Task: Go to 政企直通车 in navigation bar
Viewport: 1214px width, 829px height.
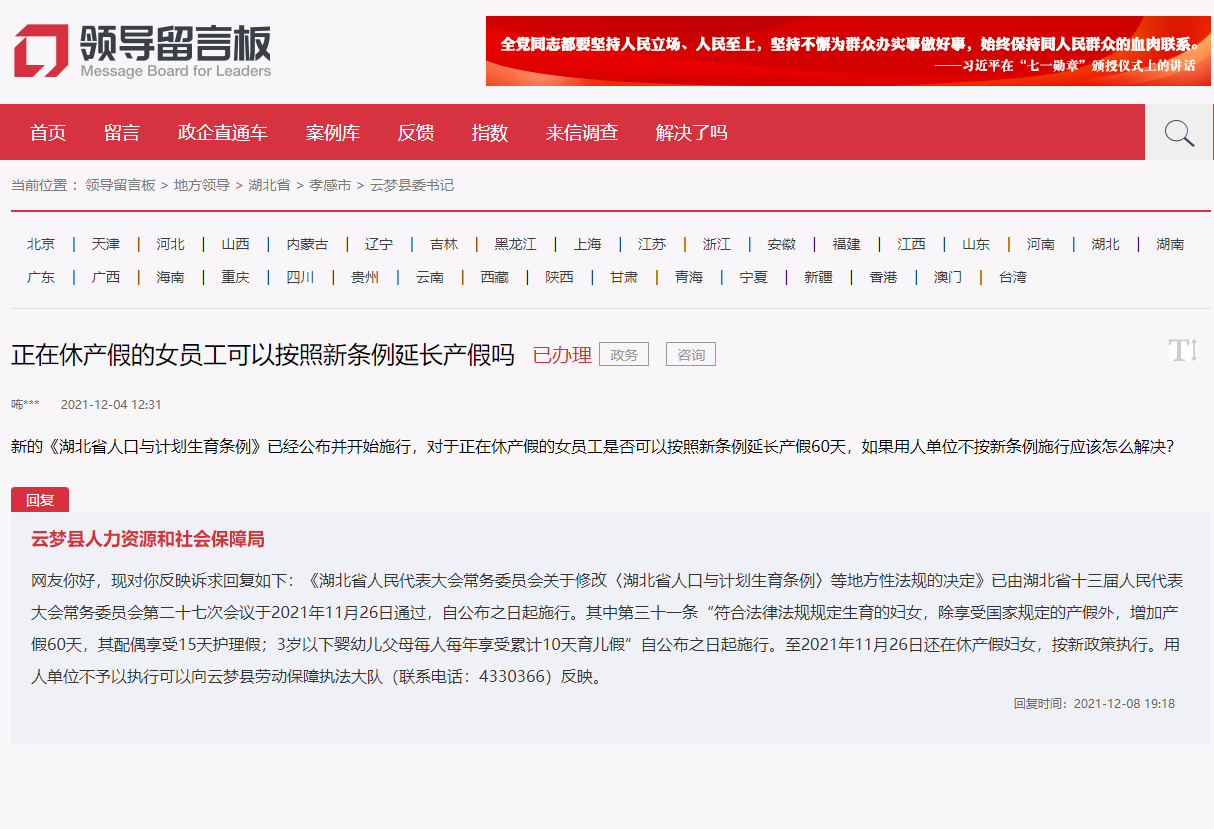Action: pyautogui.click(x=223, y=133)
